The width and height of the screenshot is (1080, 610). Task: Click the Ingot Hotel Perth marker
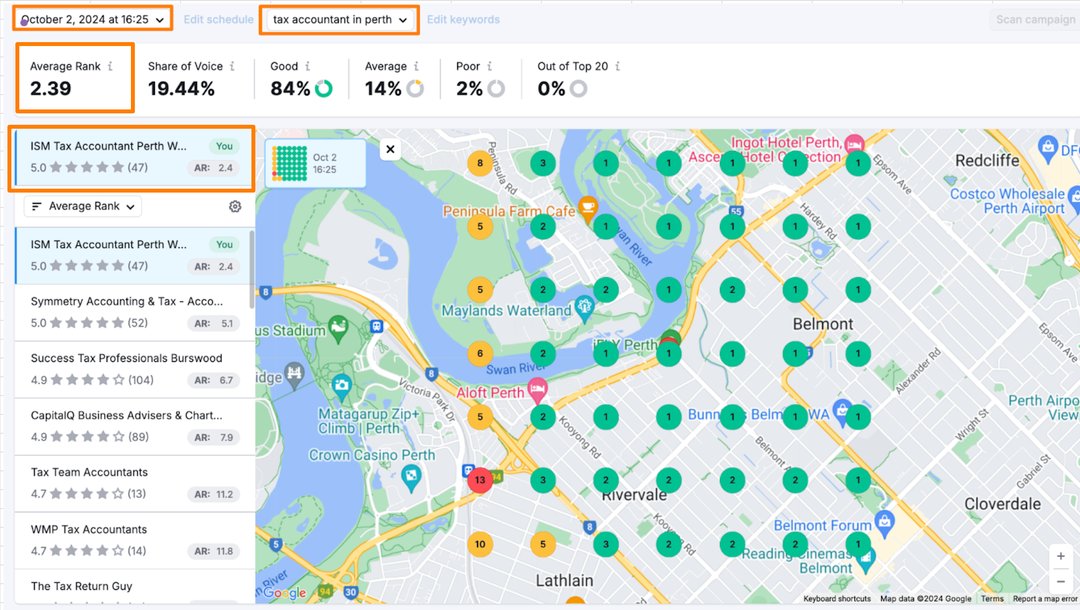pos(854,144)
